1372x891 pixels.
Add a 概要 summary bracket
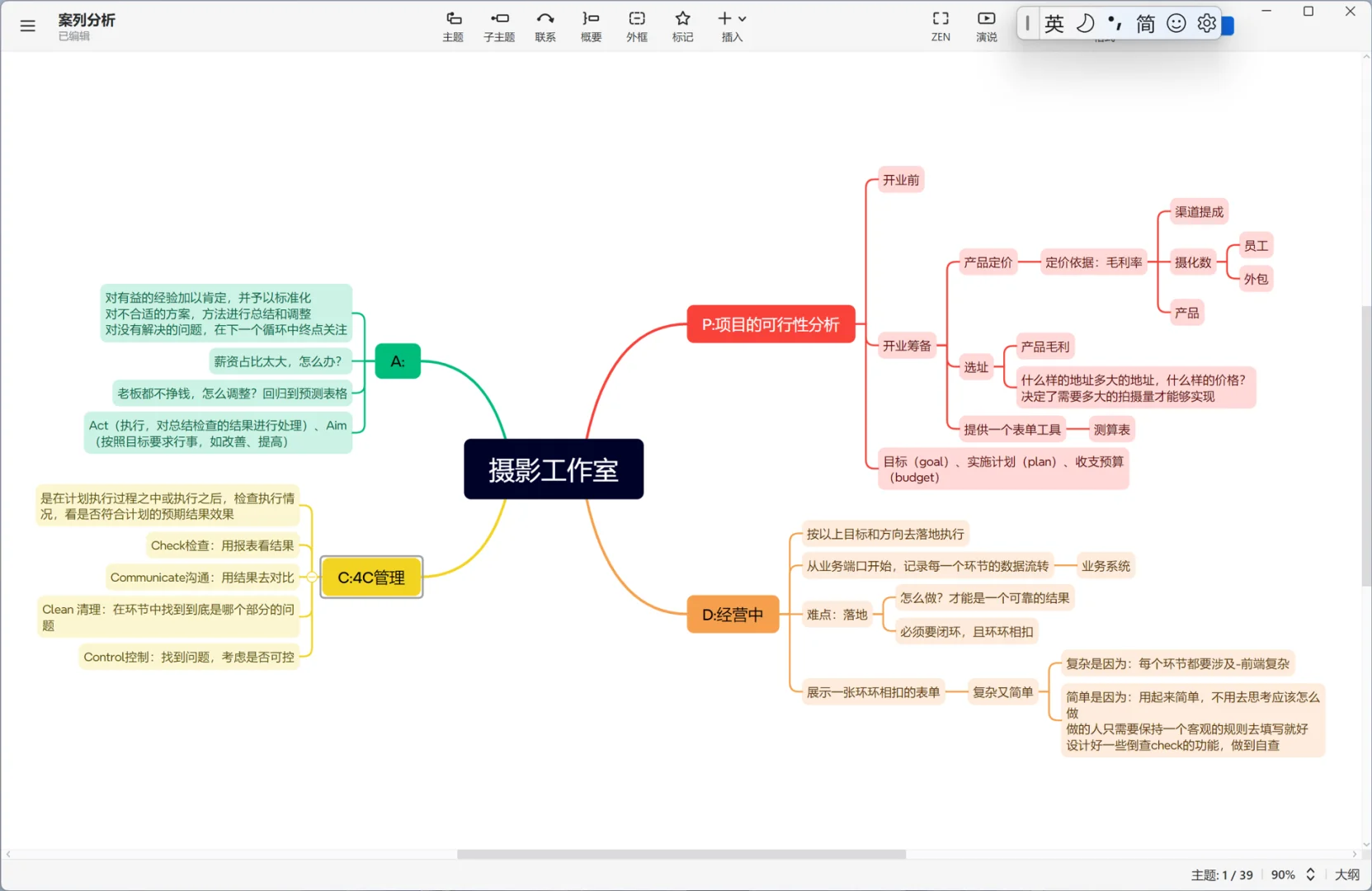click(x=591, y=26)
